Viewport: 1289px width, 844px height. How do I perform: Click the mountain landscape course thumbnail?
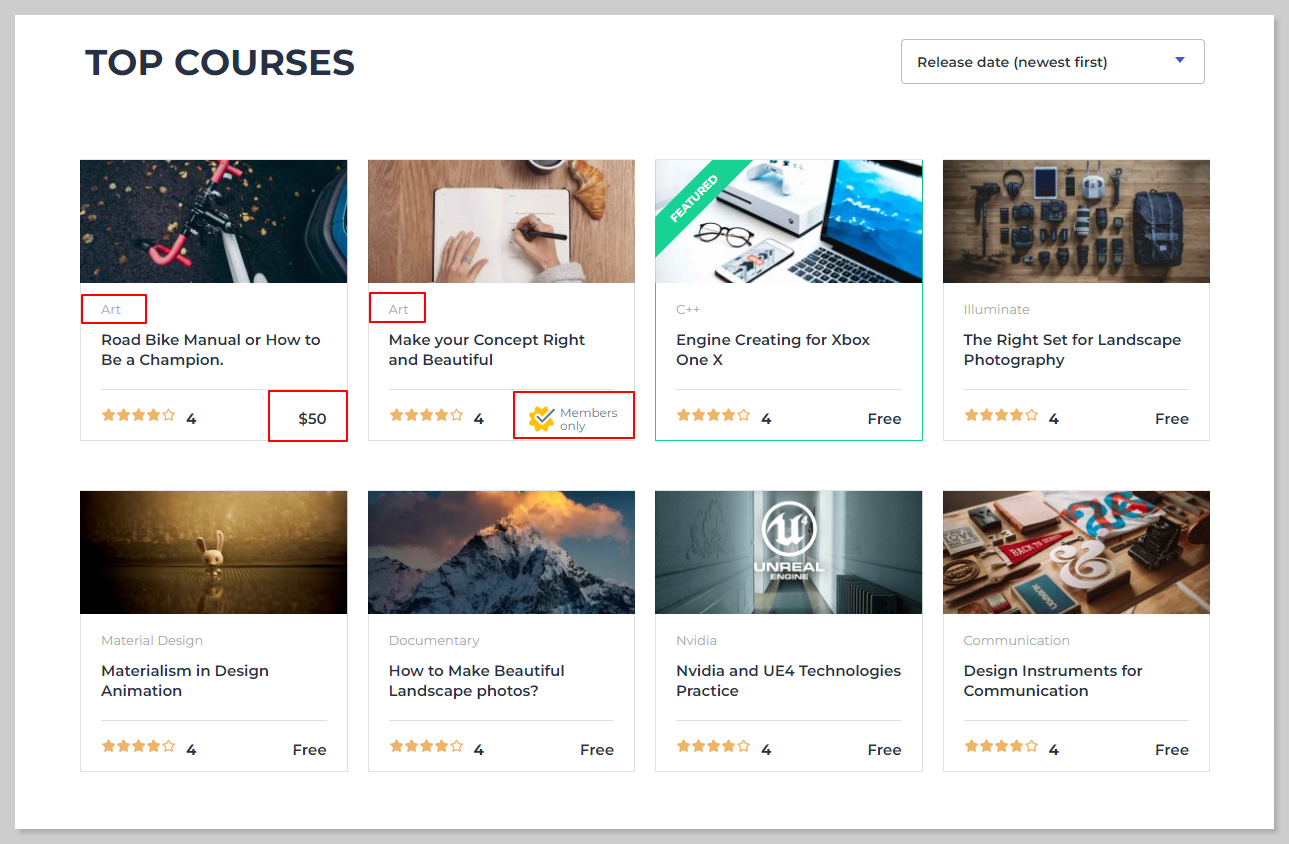click(x=501, y=552)
